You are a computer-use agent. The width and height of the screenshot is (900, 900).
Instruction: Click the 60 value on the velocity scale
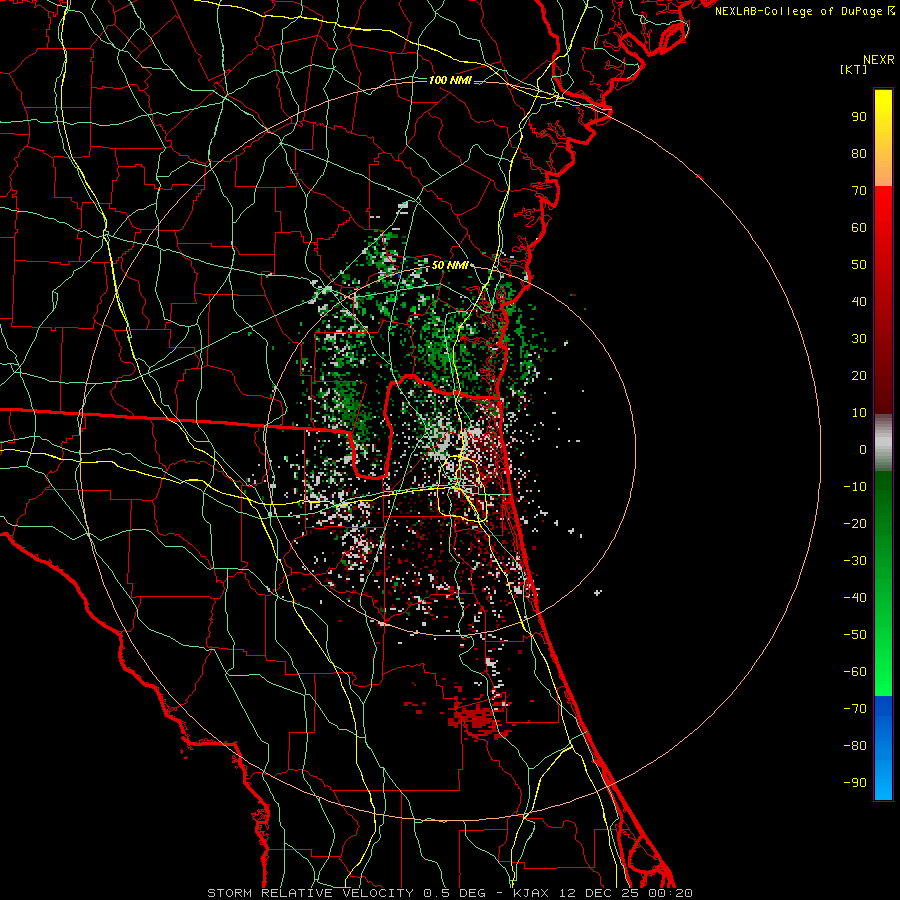click(859, 227)
